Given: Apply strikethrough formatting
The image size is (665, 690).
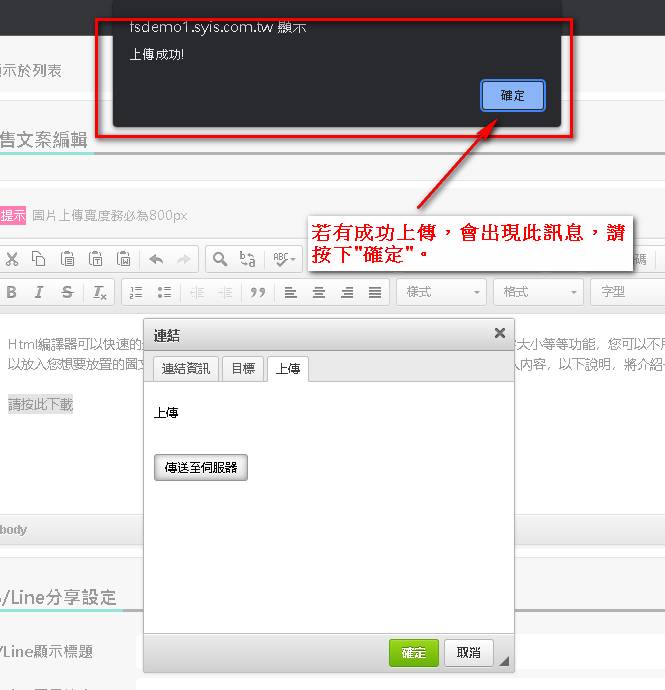Looking at the screenshot, I should (67, 292).
